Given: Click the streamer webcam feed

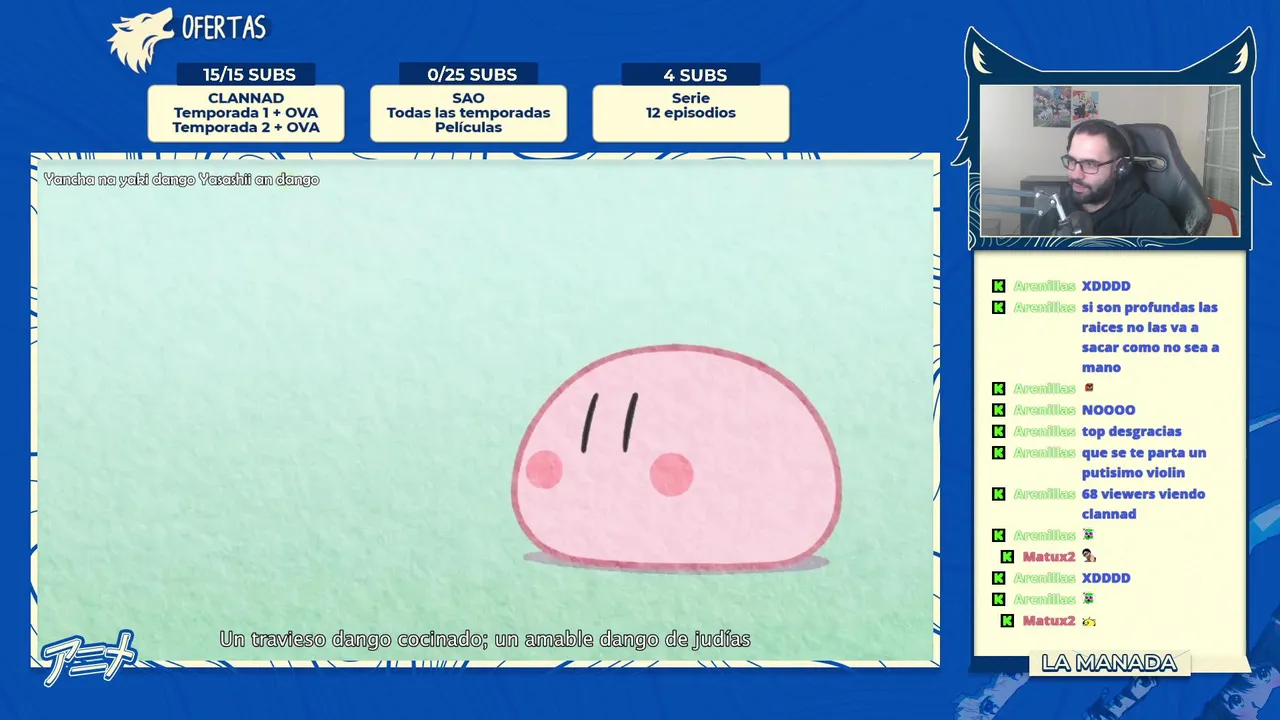Looking at the screenshot, I should (1109, 161).
